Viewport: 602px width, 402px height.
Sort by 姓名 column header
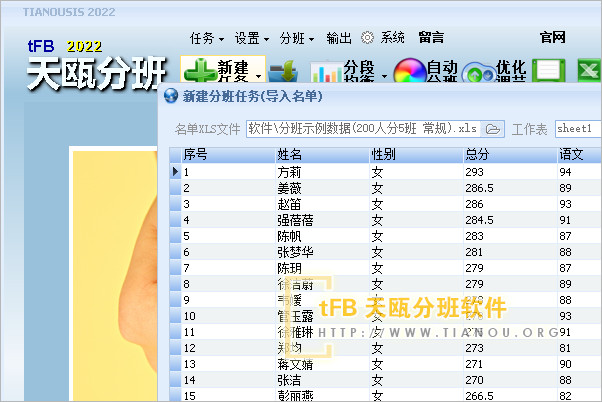click(322, 155)
